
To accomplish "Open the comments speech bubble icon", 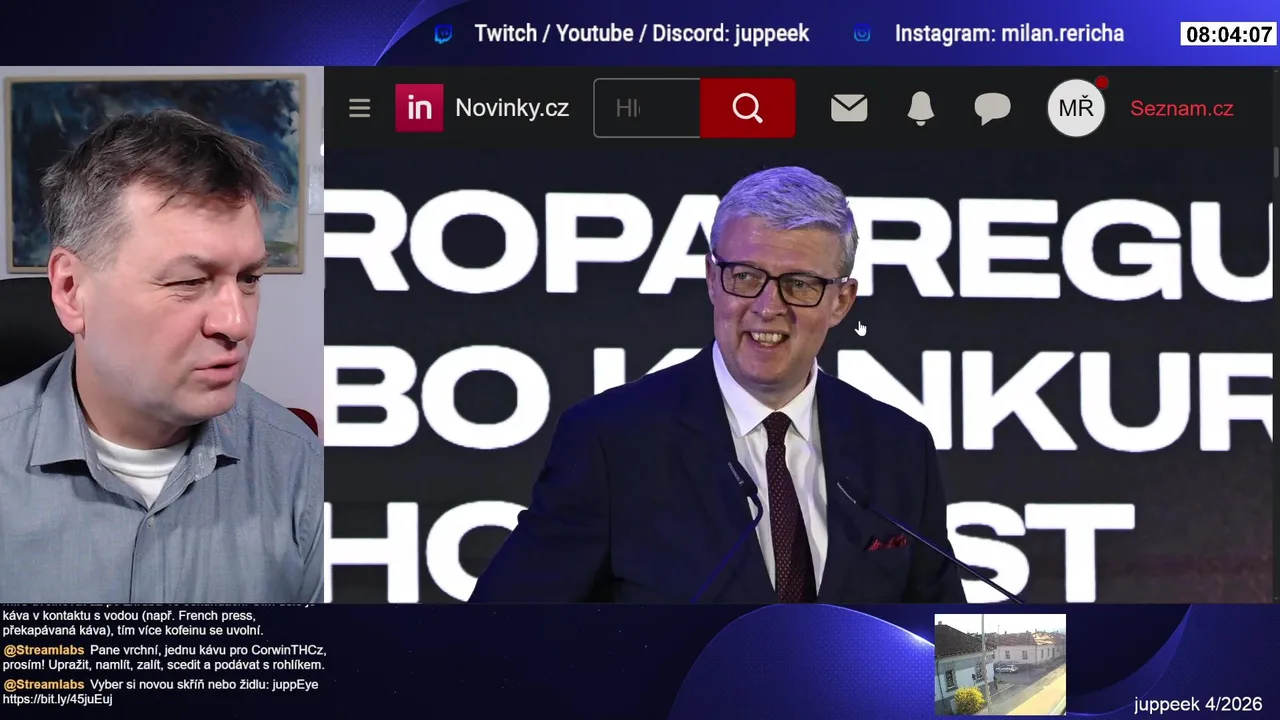I will click(x=992, y=108).
